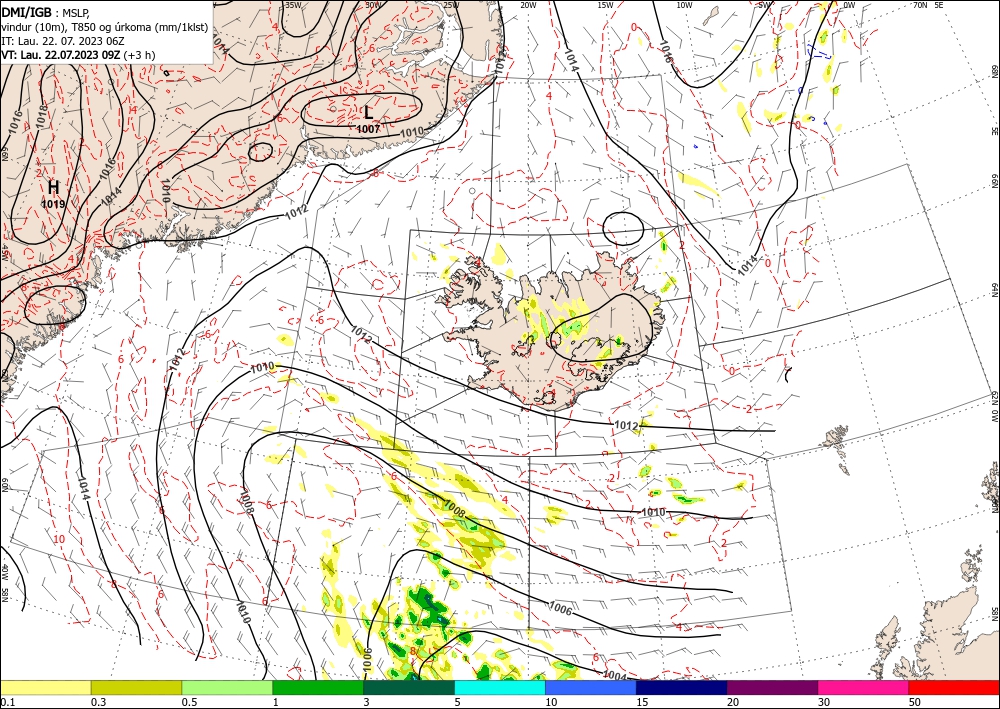Image resolution: width=1000 pixels, height=709 pixels.
Task: Click the Iceland landmass on the map
Action: point(555,332)
